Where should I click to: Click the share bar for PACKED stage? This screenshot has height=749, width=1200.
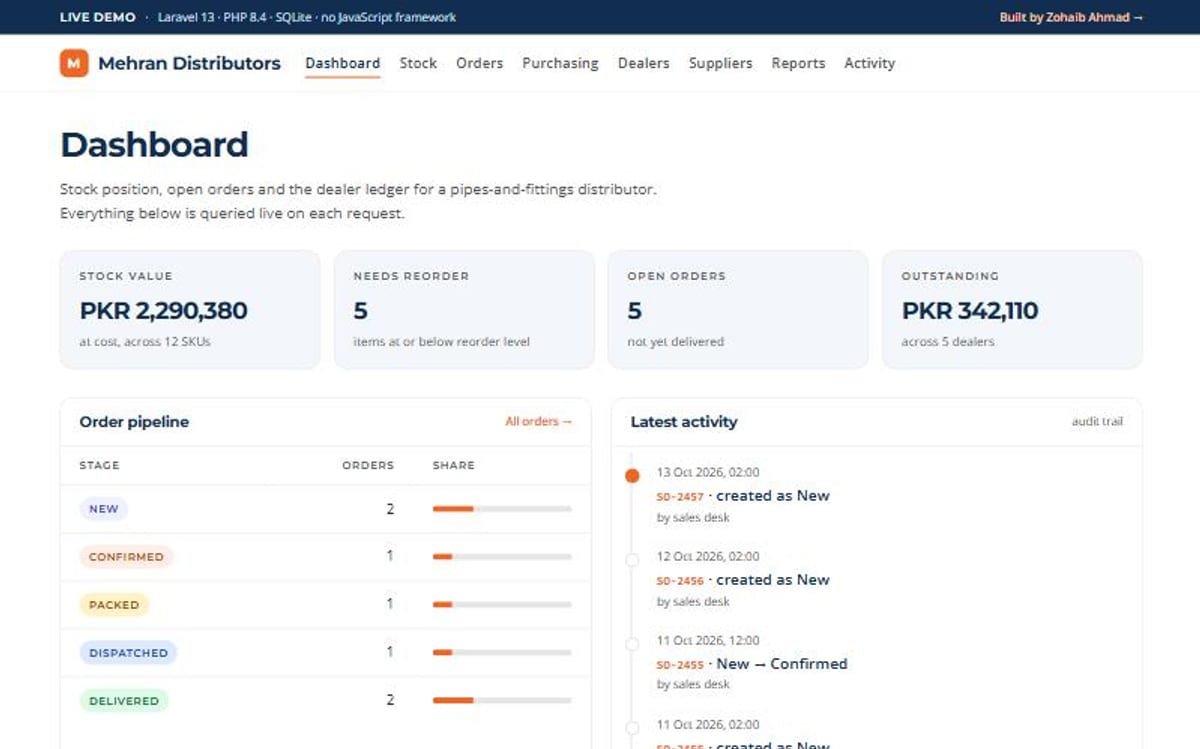(502, 605)
